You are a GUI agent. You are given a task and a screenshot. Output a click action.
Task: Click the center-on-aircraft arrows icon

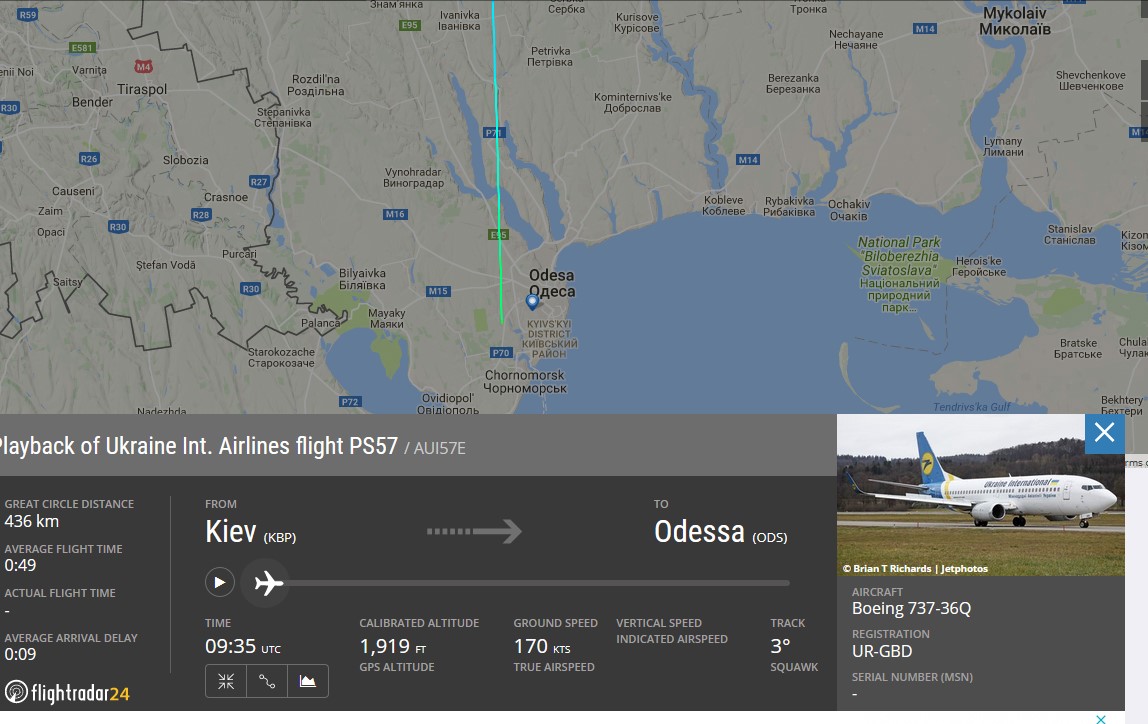226,681
